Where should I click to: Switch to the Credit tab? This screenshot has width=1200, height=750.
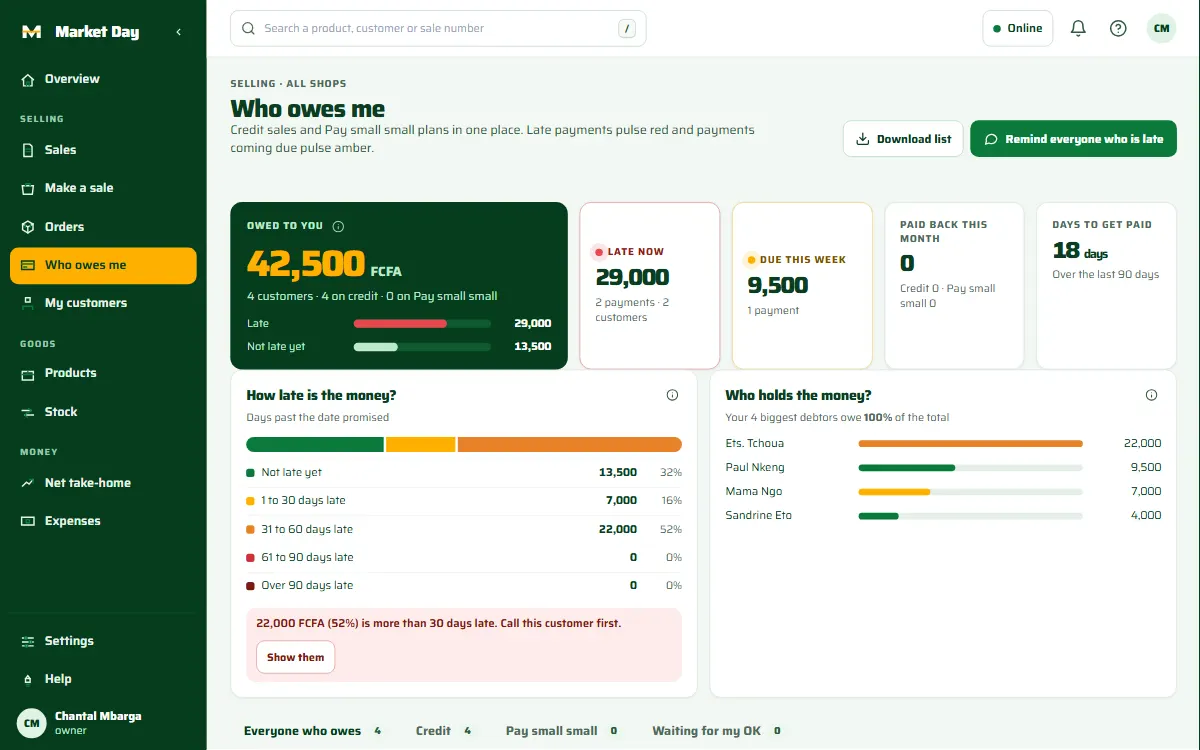[x=445, y=731]
